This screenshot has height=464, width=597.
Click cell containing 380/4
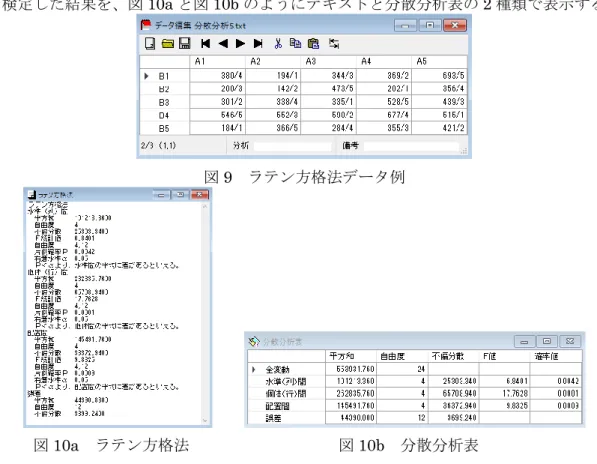click(x=217, y=76)
